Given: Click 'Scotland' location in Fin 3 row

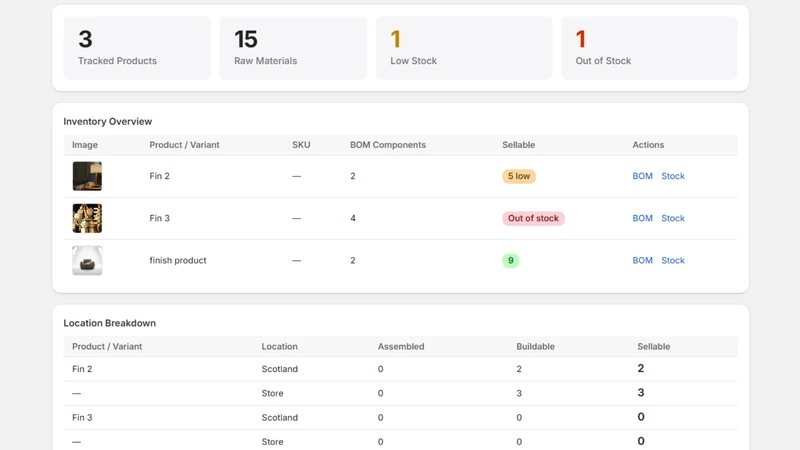Looking at the screenshot, I should [x=280, y=417].
